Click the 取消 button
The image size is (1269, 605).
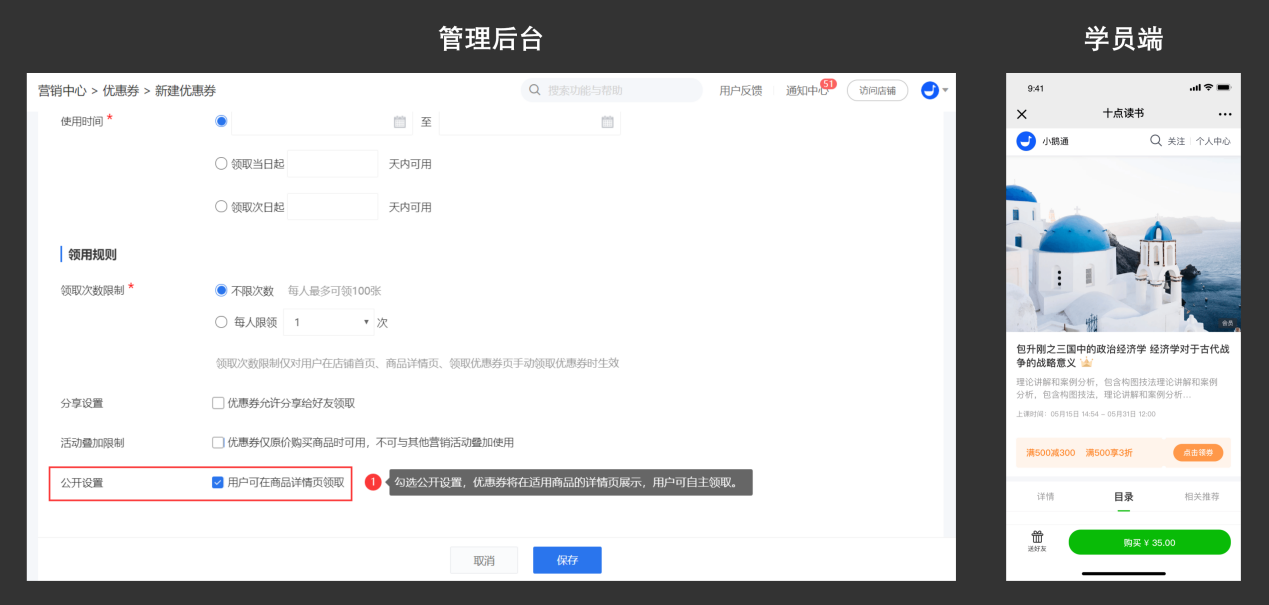pos(484,560)
